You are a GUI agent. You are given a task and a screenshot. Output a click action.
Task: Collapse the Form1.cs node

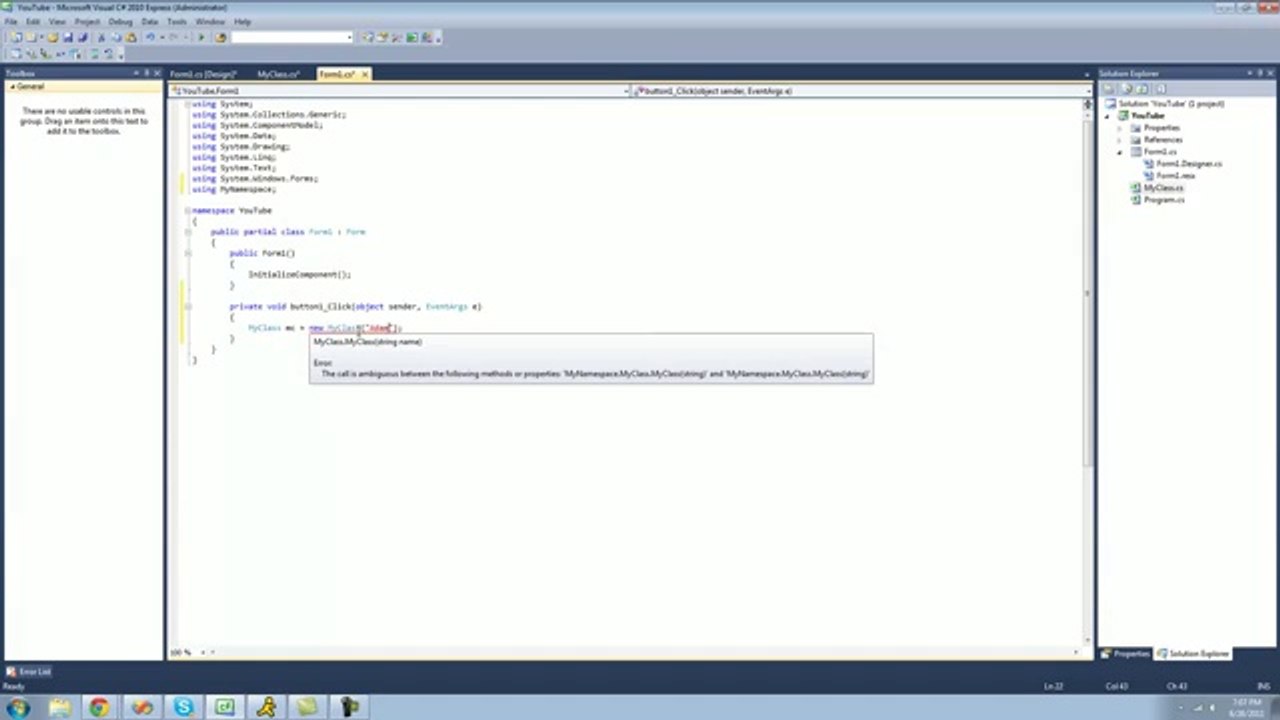pyautogui.click(x=1120, y=152)
